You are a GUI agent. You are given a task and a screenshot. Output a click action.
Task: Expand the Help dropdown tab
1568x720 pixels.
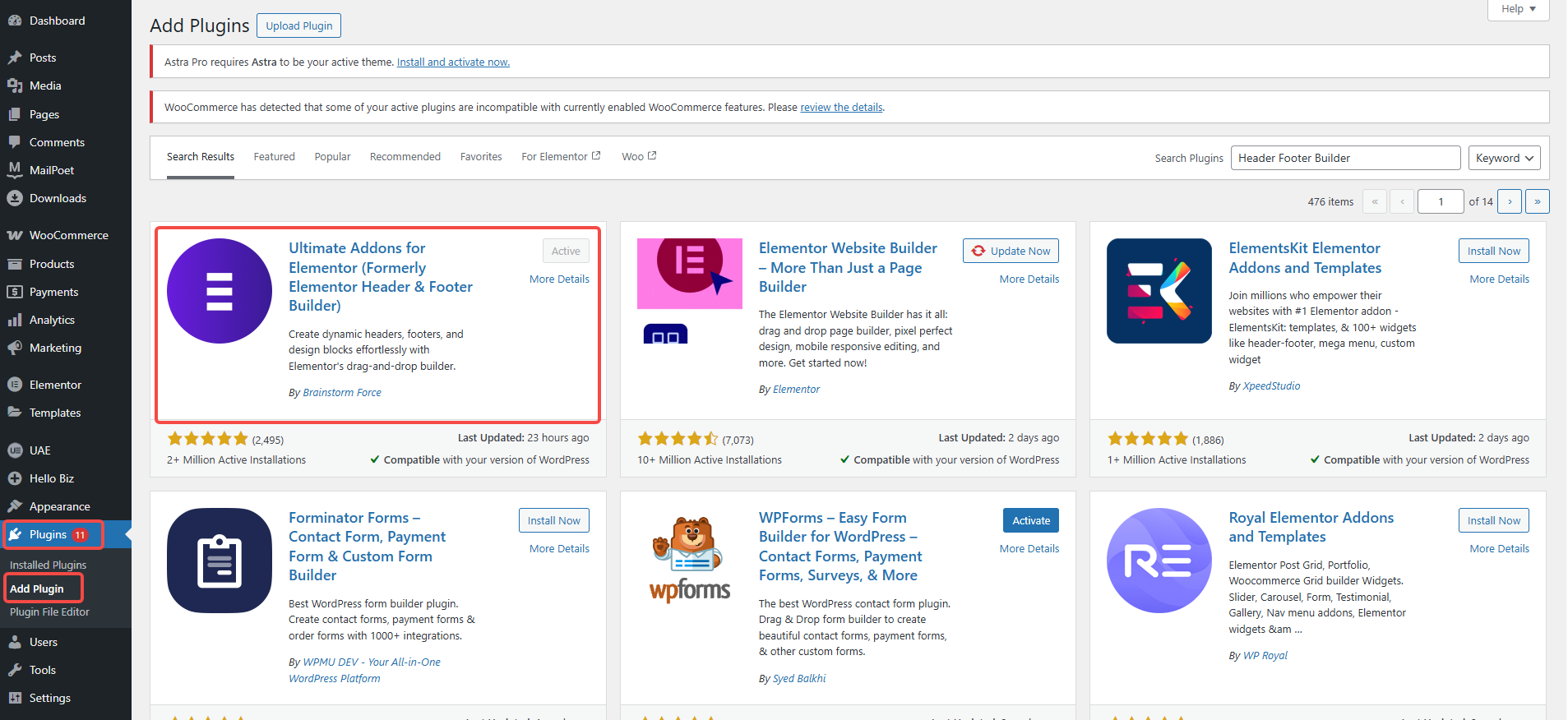pos(1519,9)
